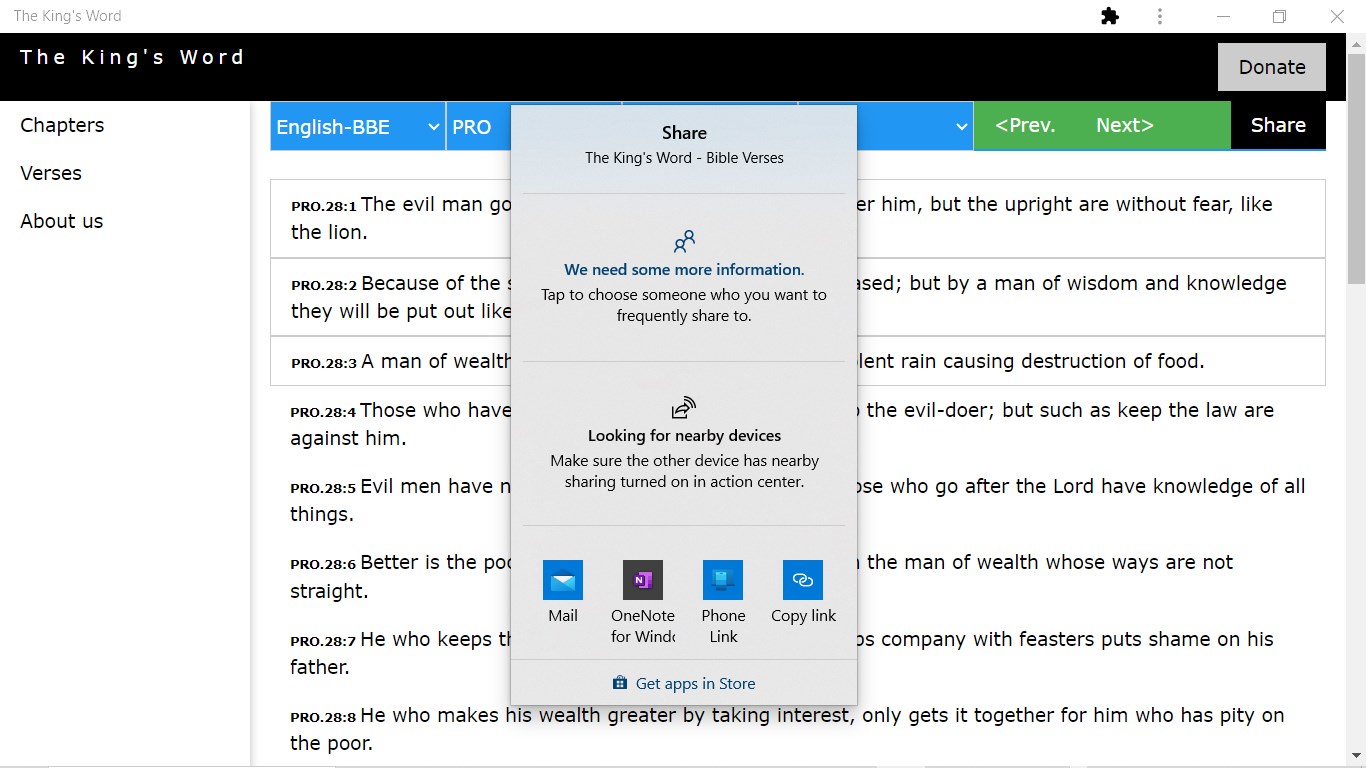Screen dimensions: 1366x768
Task: Select verse PRO.28:1
Action: click(798, 218)
